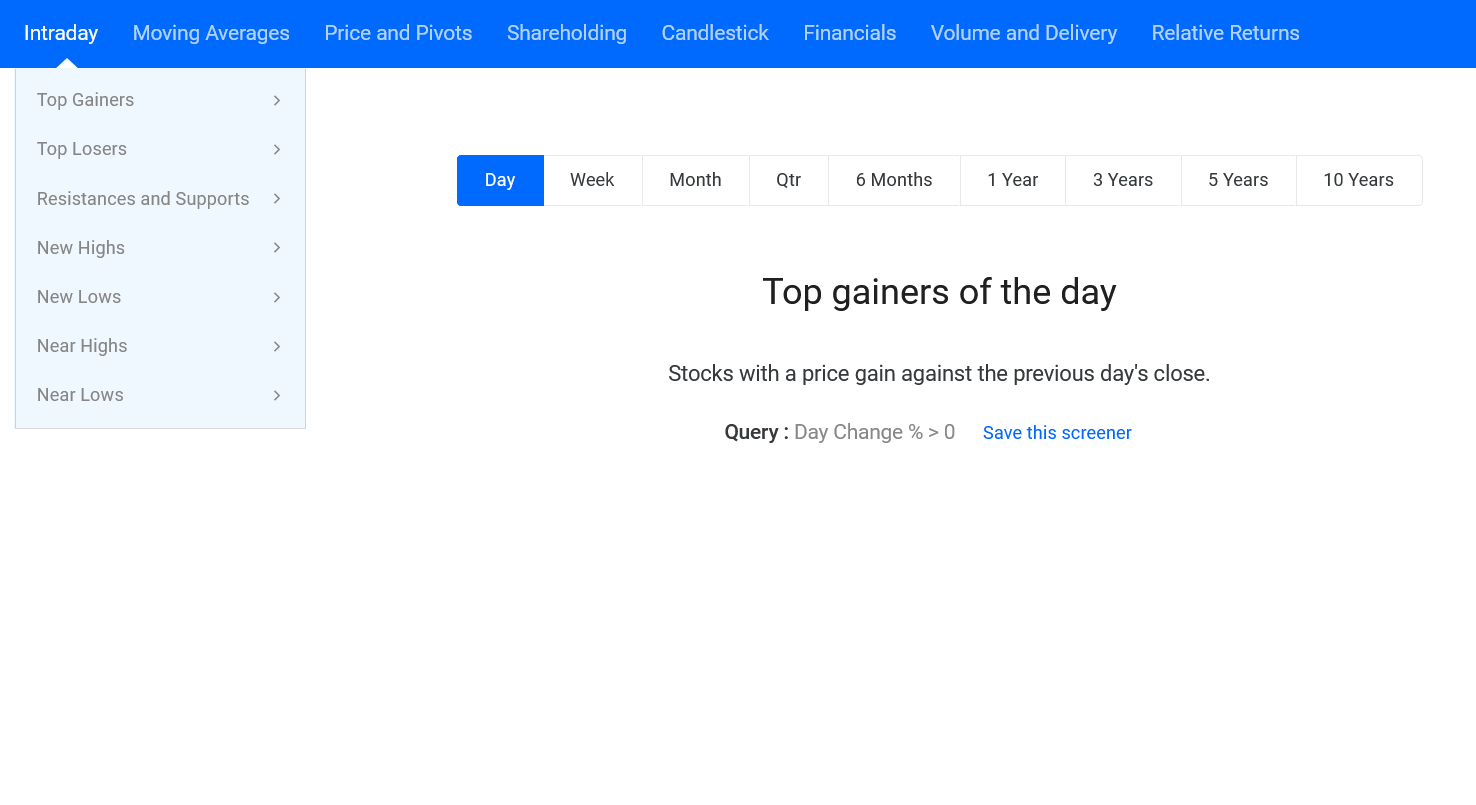Expand the Top Gainers chevron arrow

coord(277,100)
